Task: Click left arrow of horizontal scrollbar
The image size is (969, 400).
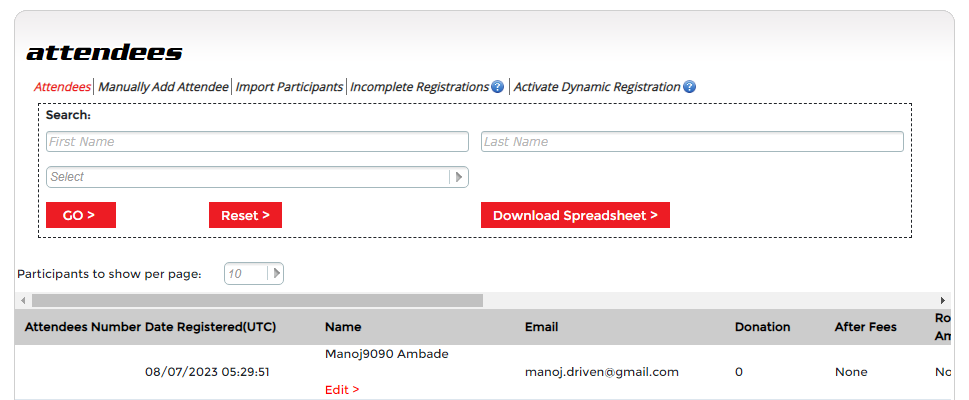Action: (x=23, y=300)
